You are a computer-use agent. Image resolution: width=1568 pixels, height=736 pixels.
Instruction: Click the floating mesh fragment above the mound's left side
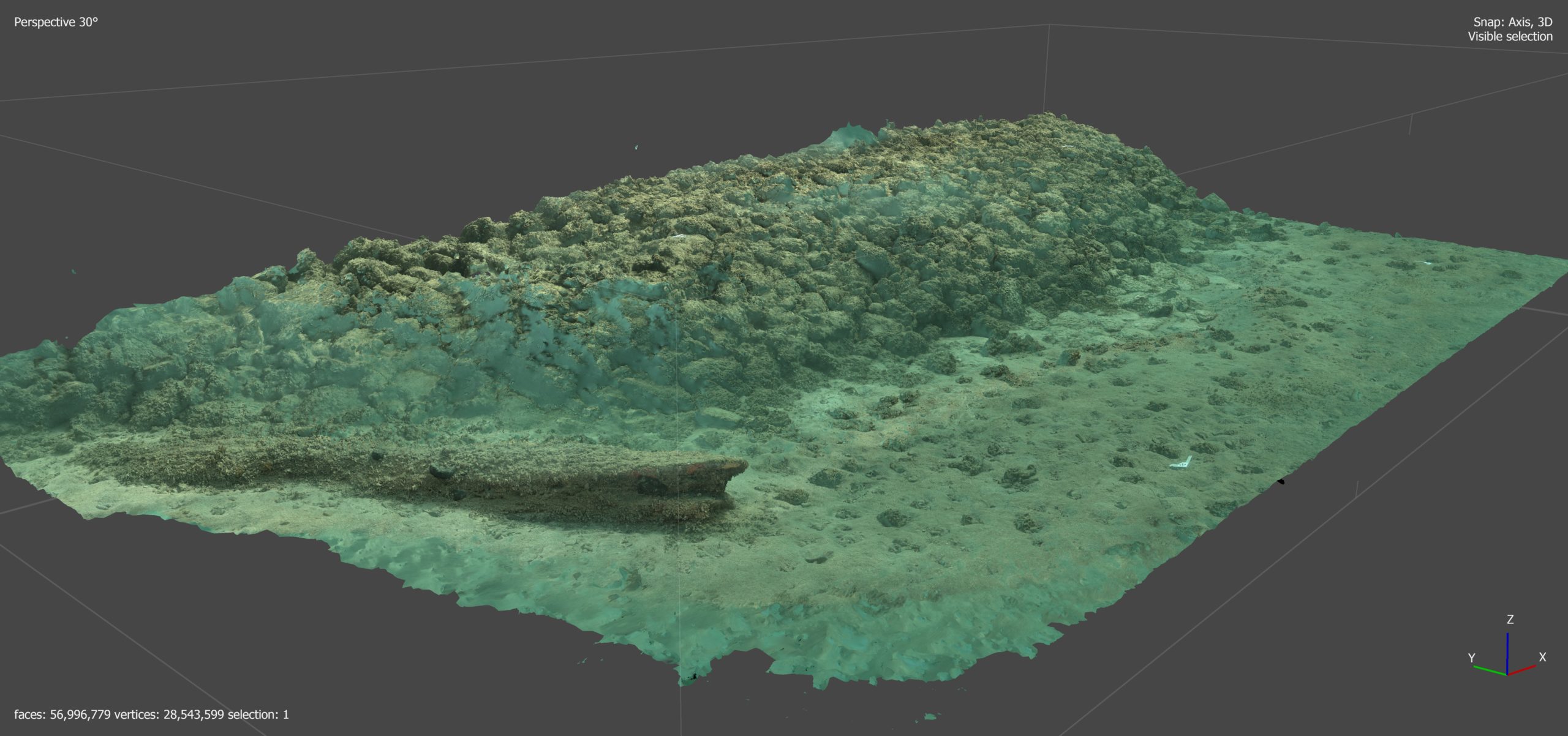point(636,147)
